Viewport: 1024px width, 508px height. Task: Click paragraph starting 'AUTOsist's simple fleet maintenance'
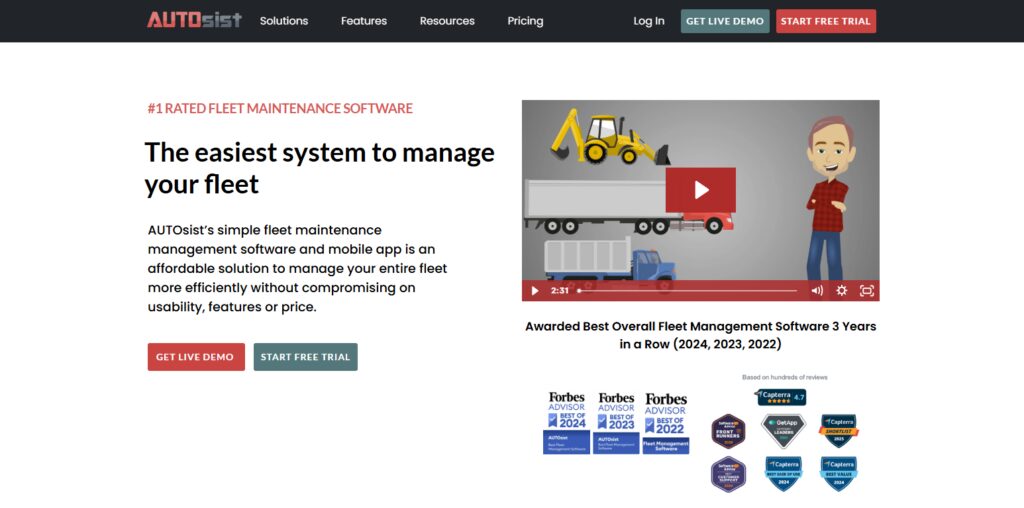(x=297, y=268)
